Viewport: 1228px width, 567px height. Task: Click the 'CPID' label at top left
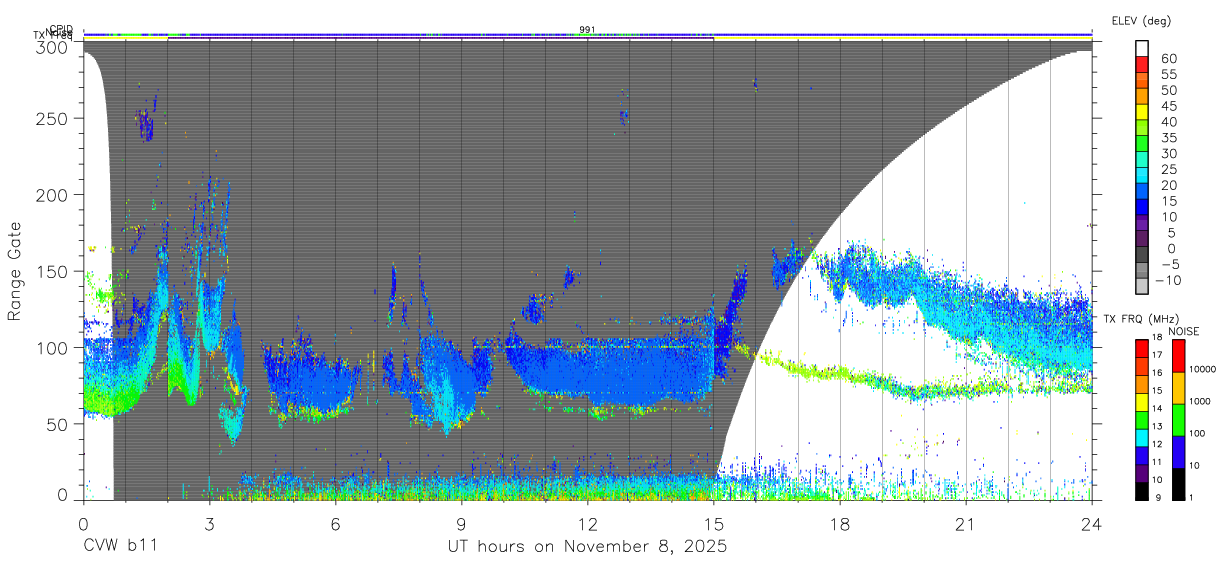pyautogui.click(x=61, y=29)
